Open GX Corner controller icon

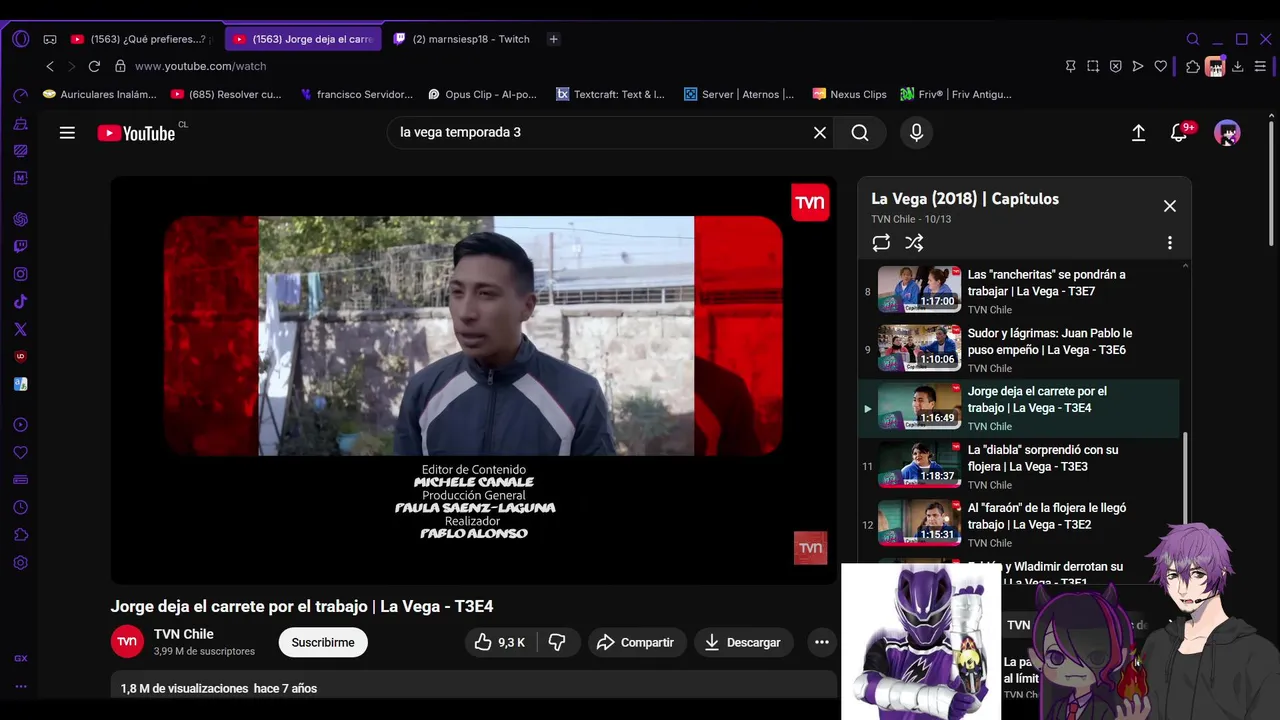50,39
